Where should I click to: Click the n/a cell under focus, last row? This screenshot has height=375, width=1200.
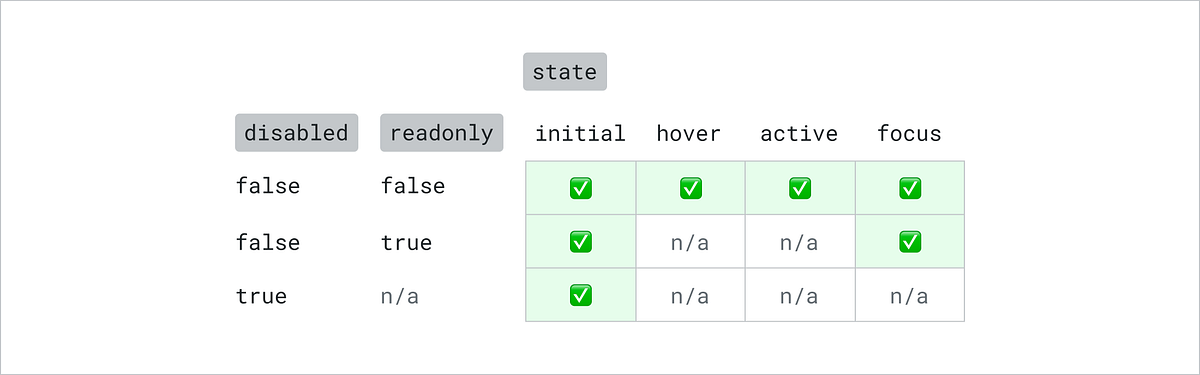[x=909, y=297]
